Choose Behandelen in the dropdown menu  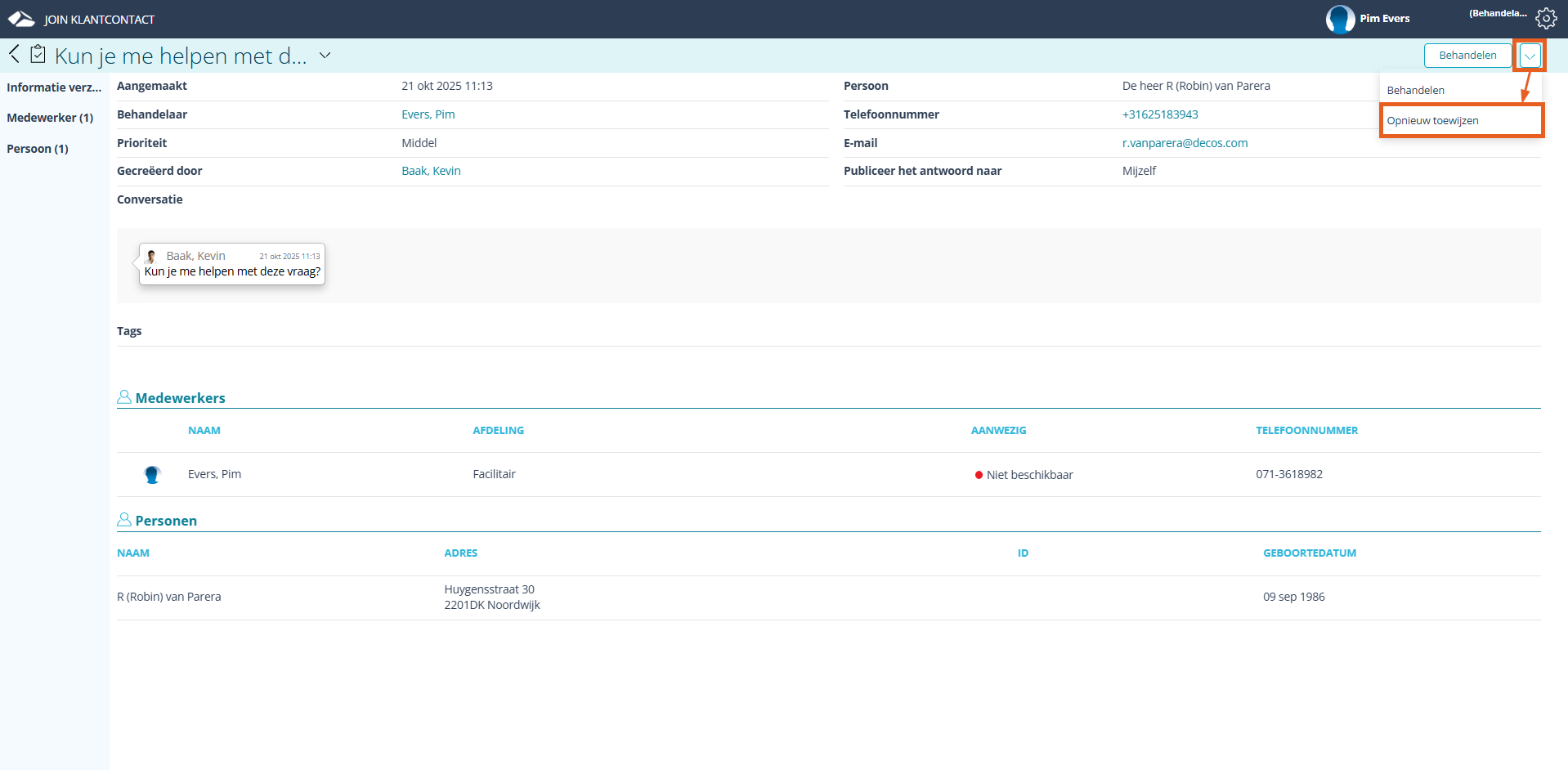point(1415,91)
